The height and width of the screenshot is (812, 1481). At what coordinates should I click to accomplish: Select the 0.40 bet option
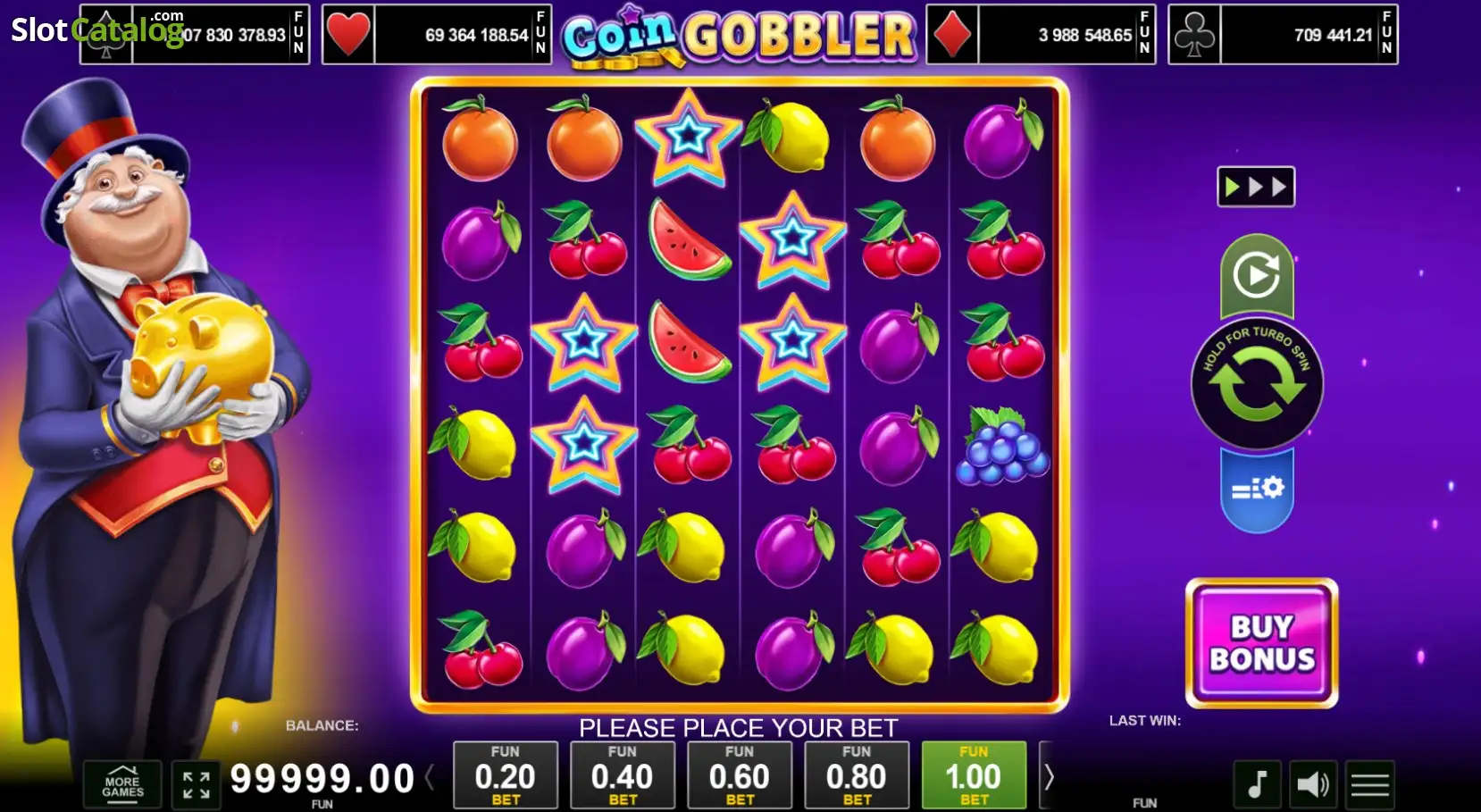(623, 775)
